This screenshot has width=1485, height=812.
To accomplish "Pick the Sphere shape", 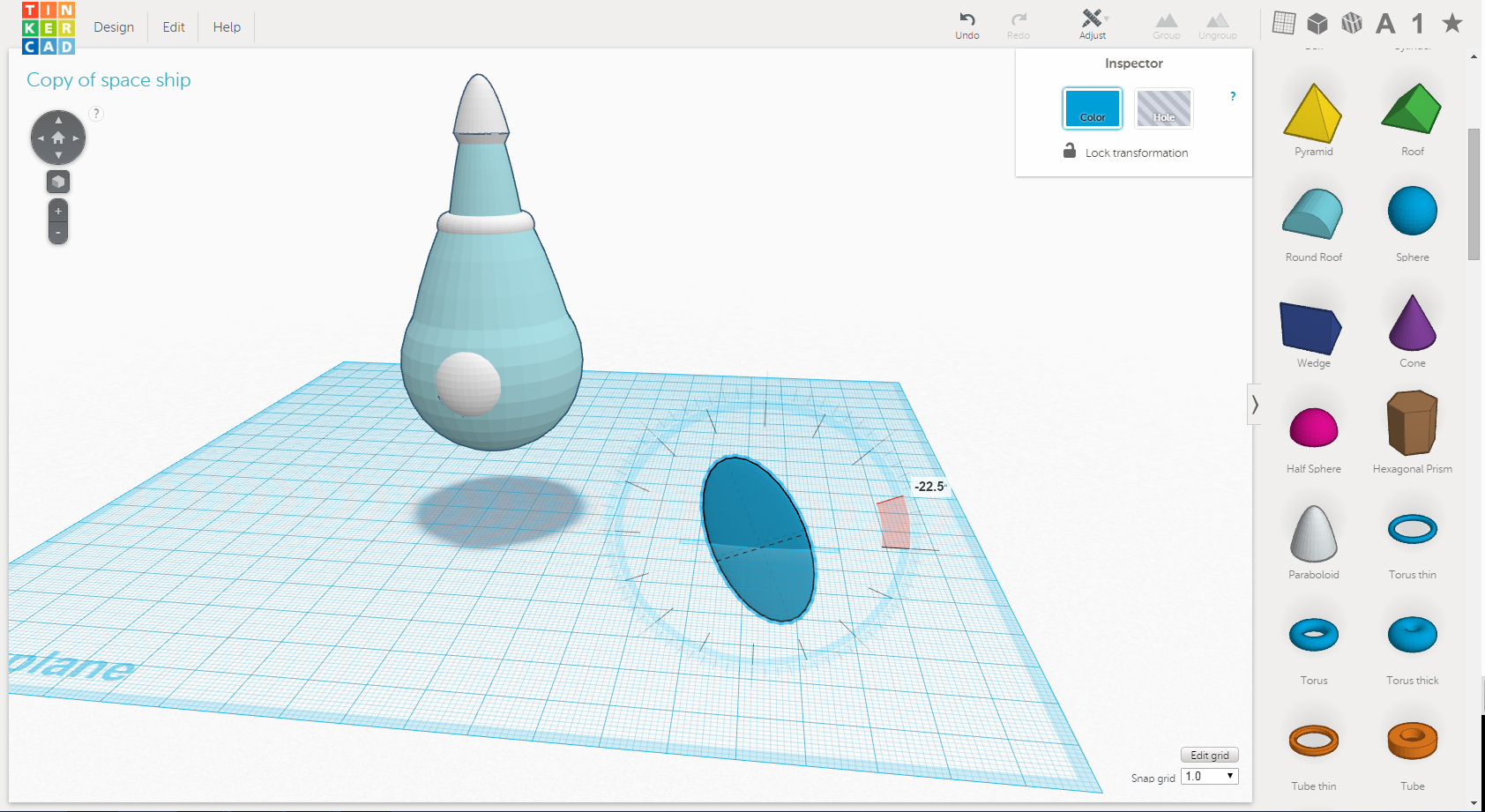I will tap(1412, 225).
